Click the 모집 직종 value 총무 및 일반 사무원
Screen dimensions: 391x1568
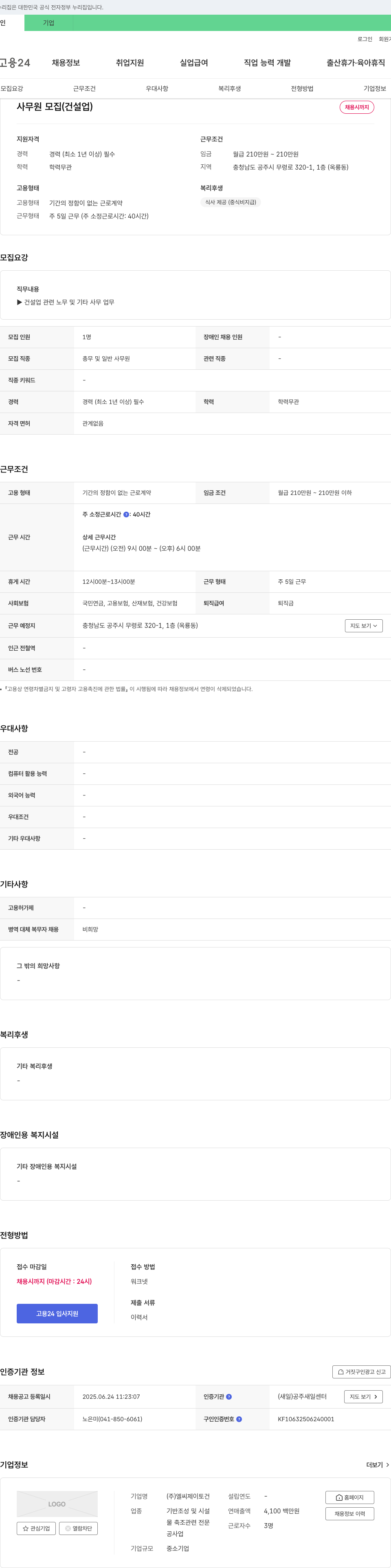coord(106,358)
